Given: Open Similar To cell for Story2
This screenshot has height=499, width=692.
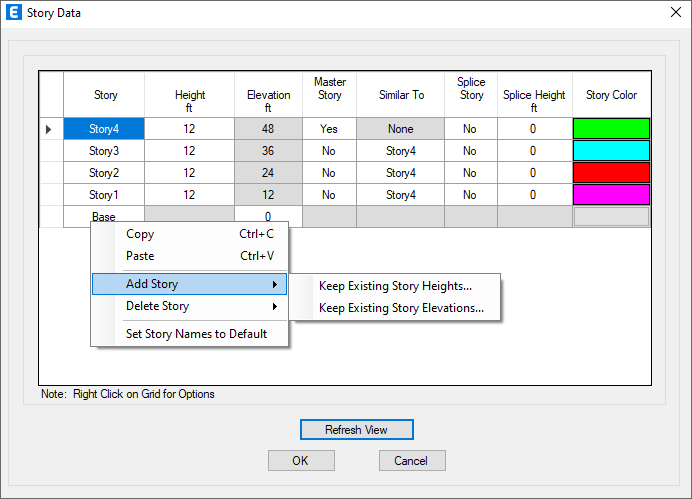Looking at the screenshot, I should tap(400, 173).
